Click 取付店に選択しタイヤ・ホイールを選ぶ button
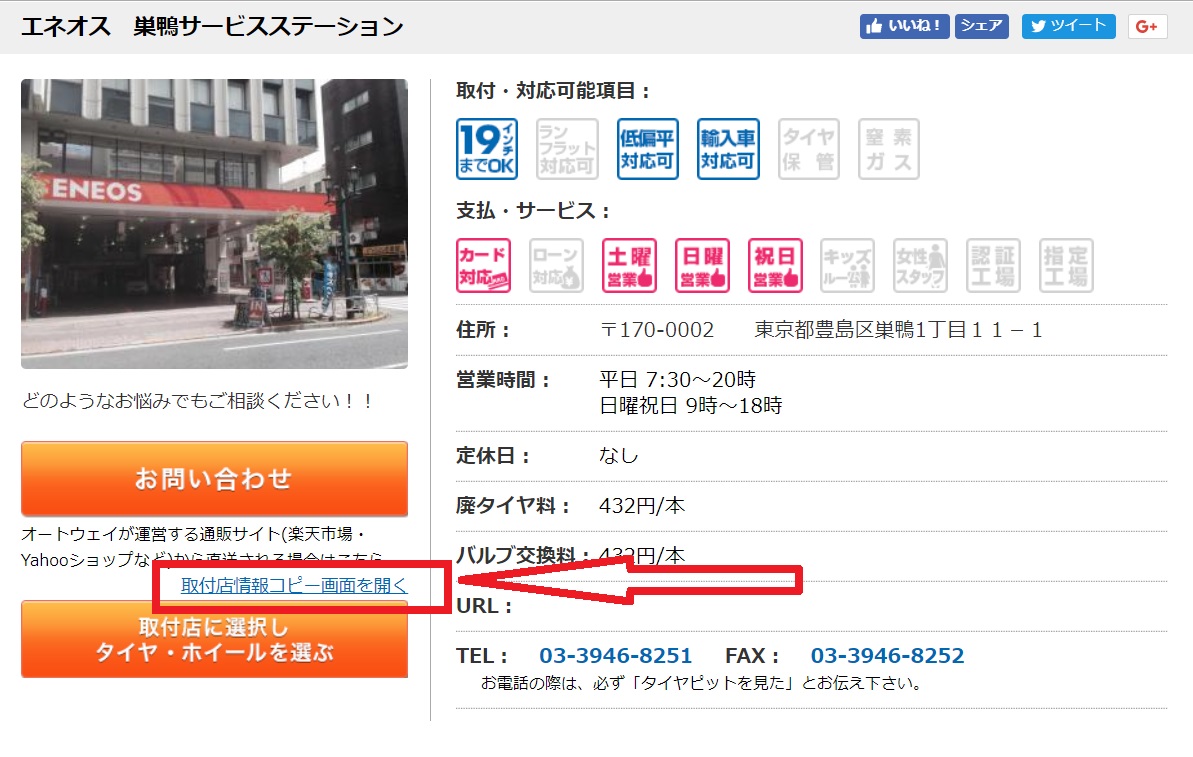This screenshot has width=1193, height=757. tap(215, 640)
